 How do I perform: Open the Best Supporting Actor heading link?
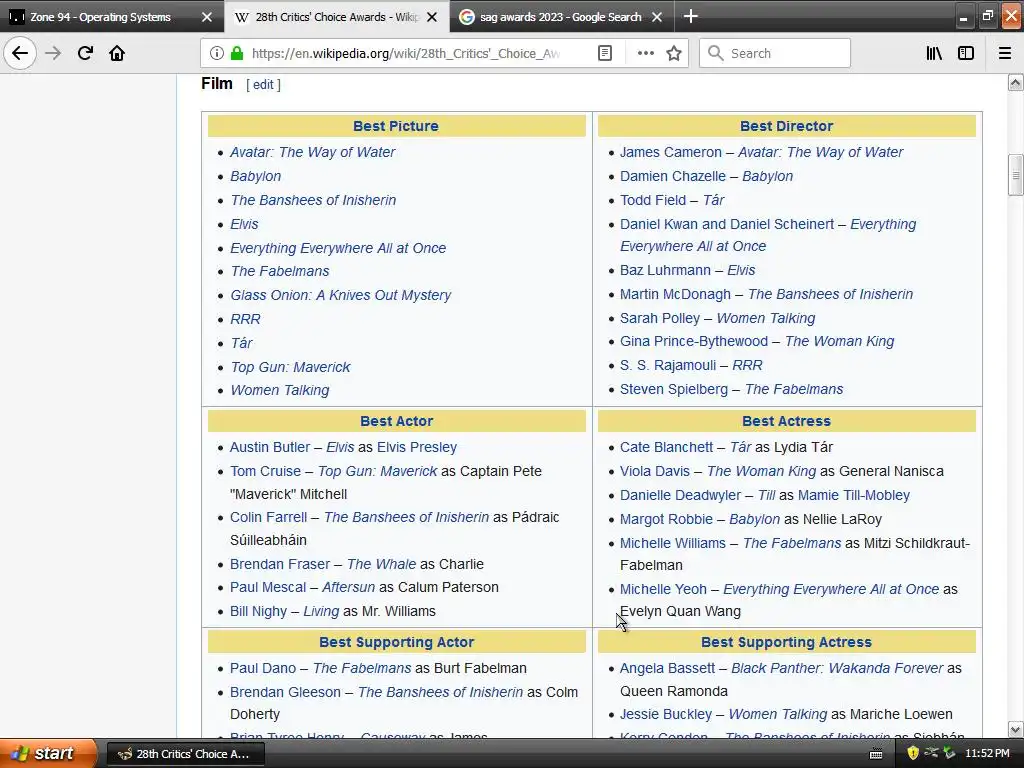tap(396, 642)
